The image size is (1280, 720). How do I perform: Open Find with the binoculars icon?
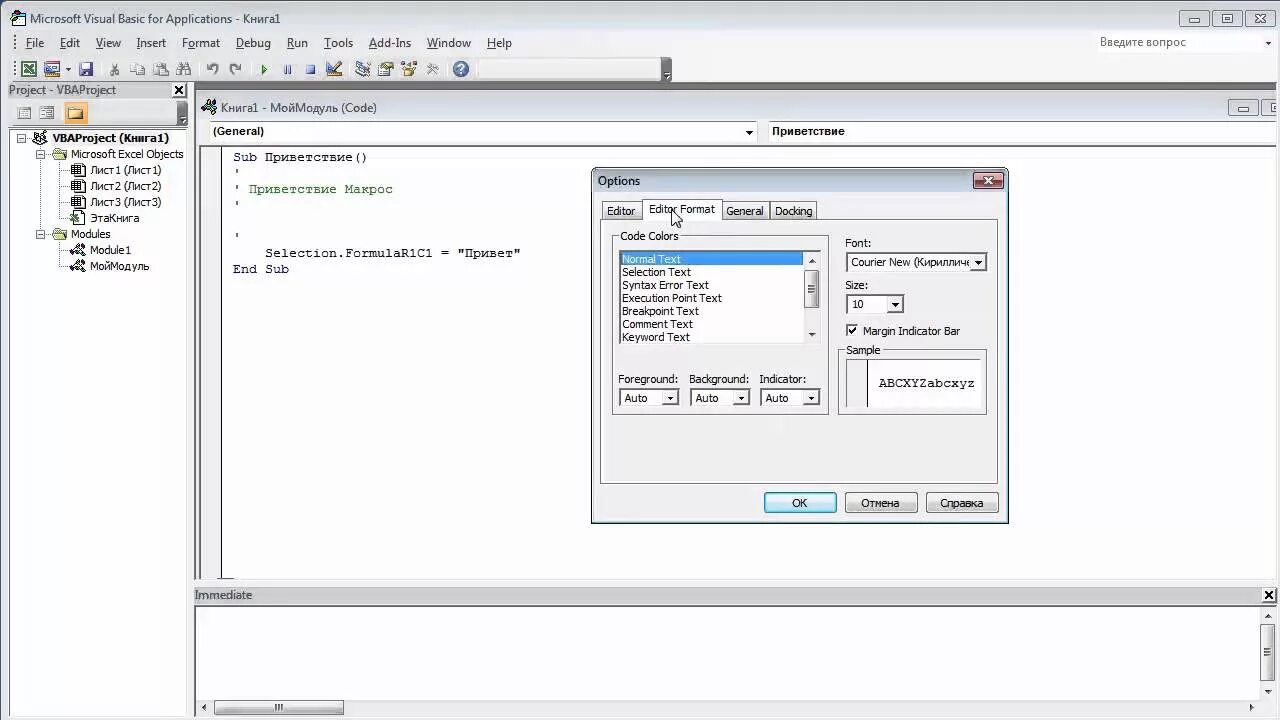pyautogui.click(x=183, y=69)
